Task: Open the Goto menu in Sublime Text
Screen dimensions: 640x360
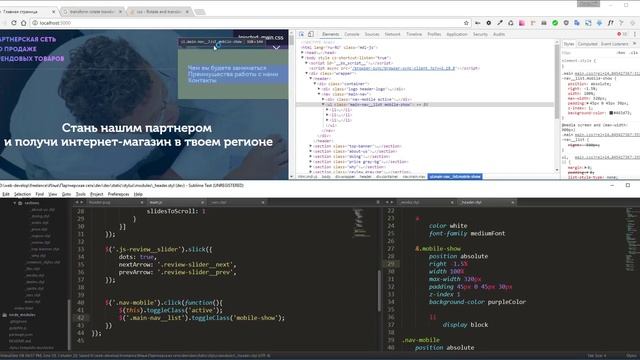Action: (66, 194)
